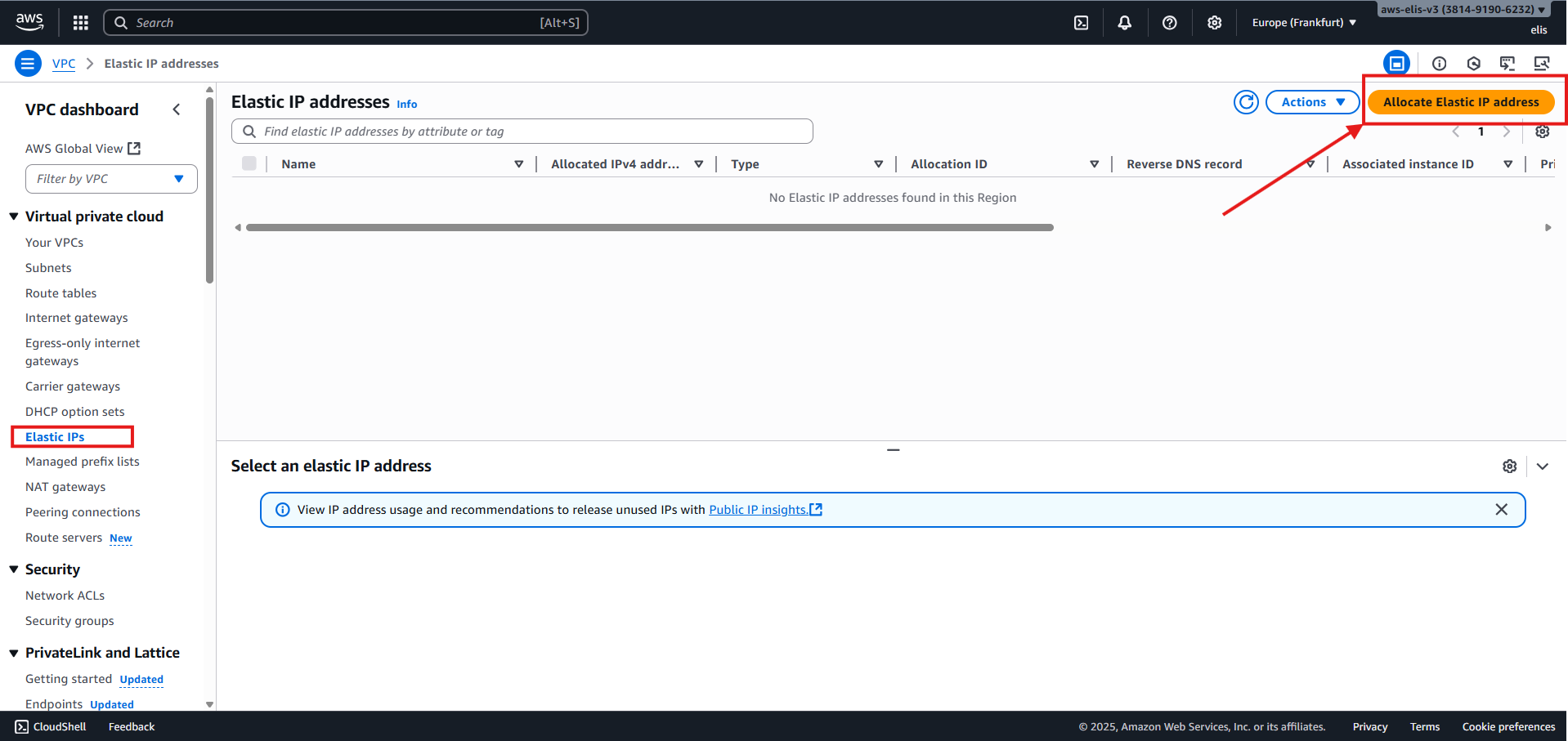Collapse the Virtual private cloud section
This screenshot has width=1568, height=741.
[14, 216]
